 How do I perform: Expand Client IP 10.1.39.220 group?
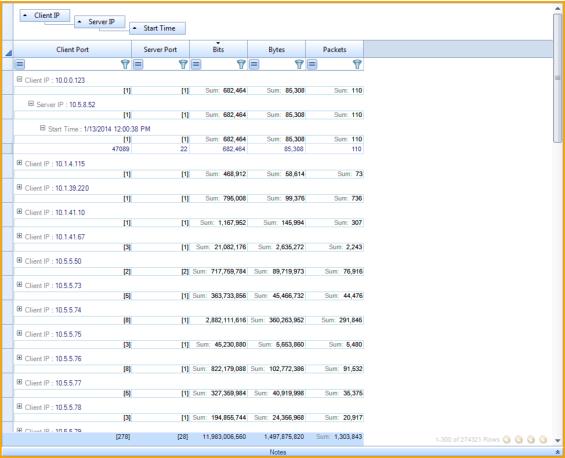coord(19,187)
